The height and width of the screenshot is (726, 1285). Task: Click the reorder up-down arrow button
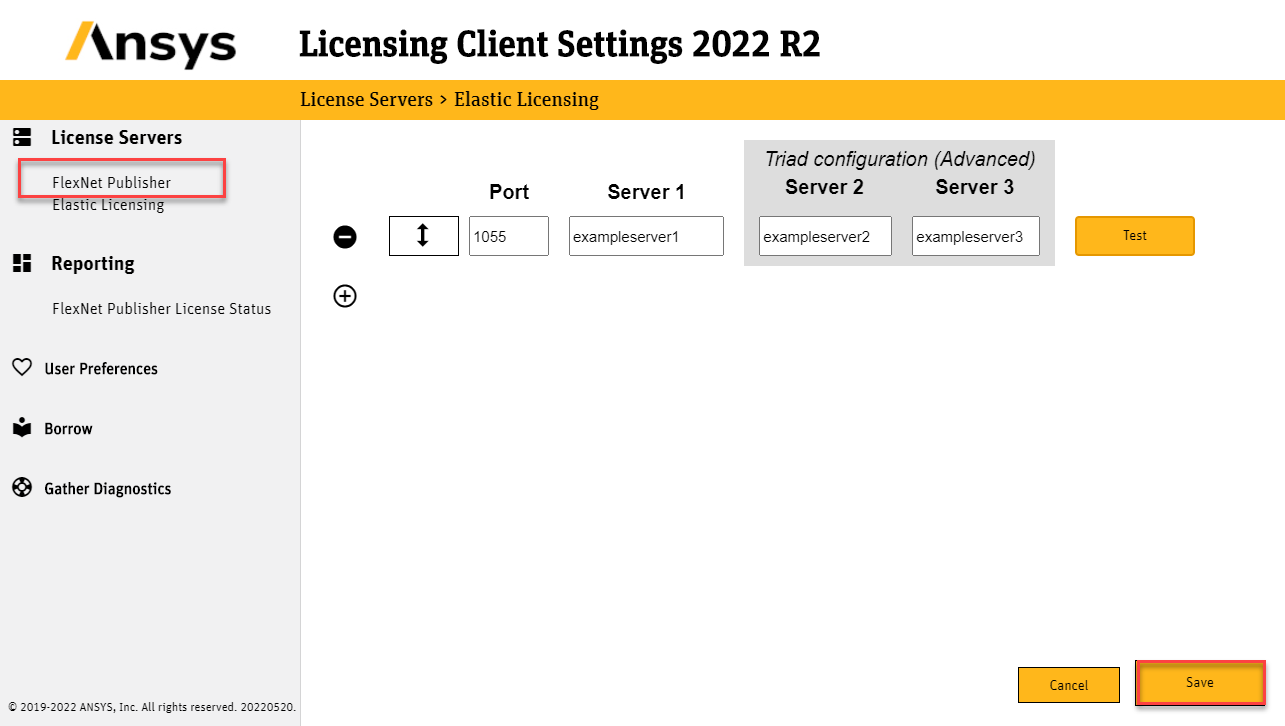coord(423,236)
